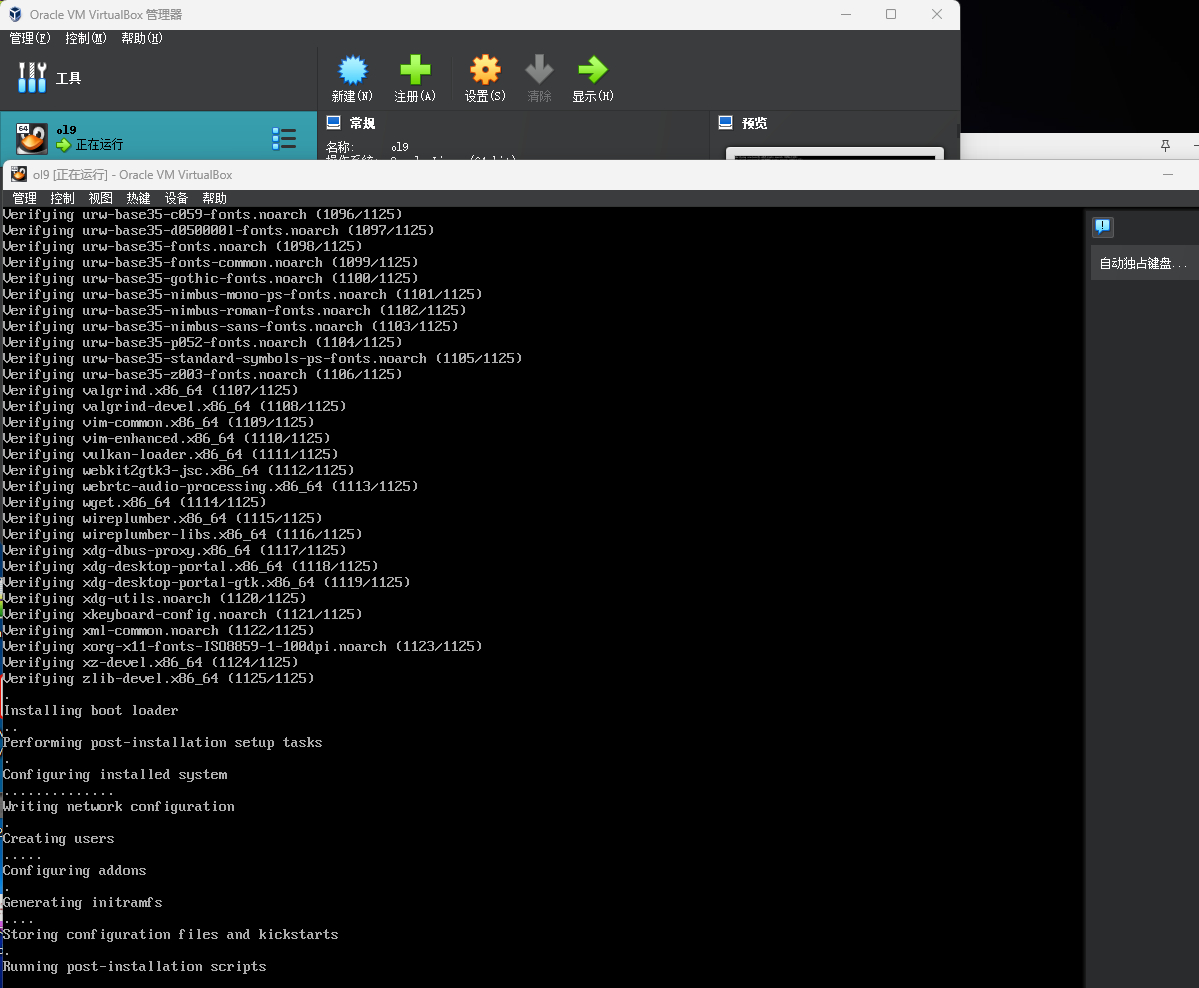The image size is (1199, 988).
Task: Open the Manager's 帮助(H) menu
Action: pos(141,38)
